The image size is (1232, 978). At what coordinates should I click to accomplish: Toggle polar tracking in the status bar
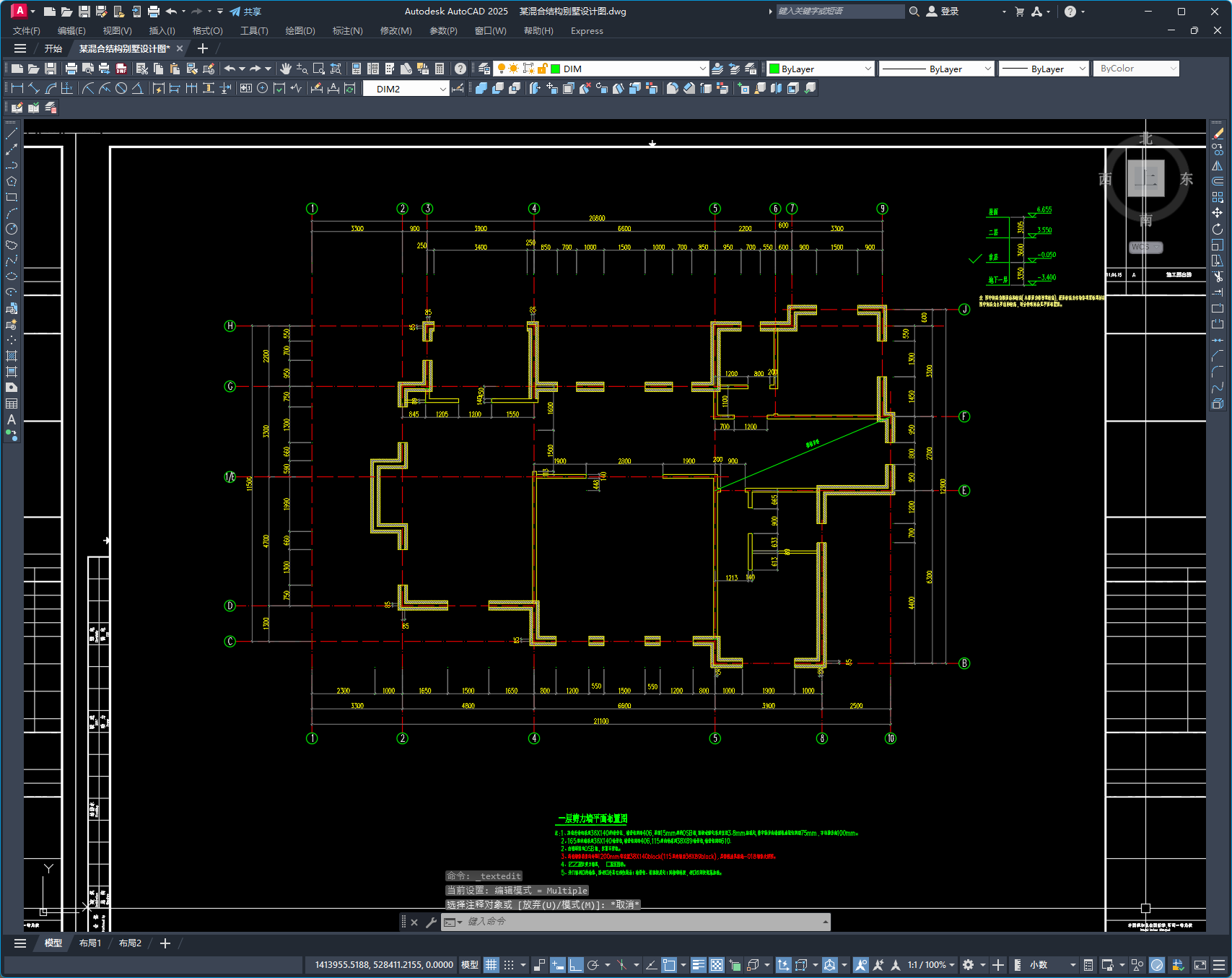click(593, 965)
